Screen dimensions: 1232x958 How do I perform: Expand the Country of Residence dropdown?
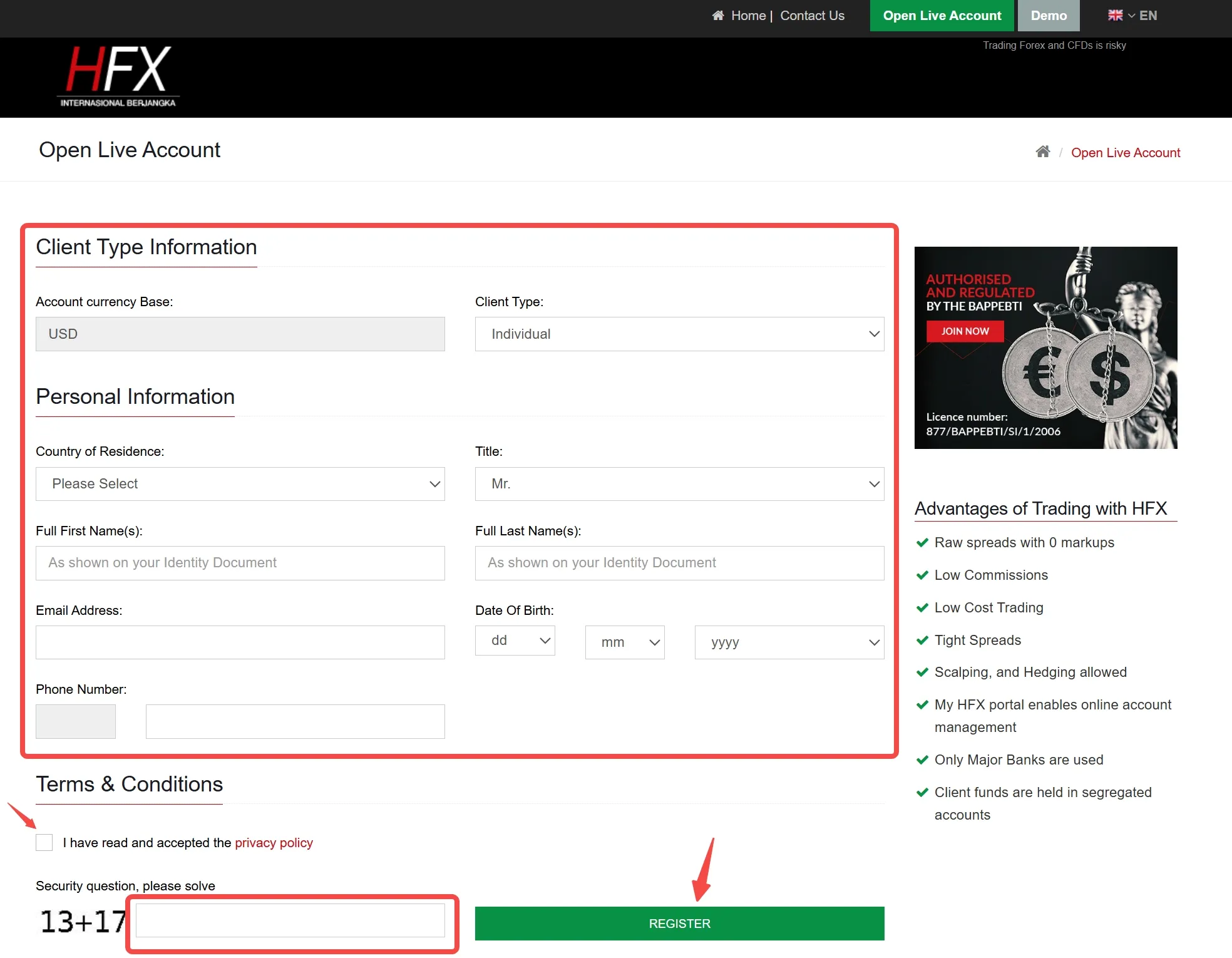click(x=240, y=484)
